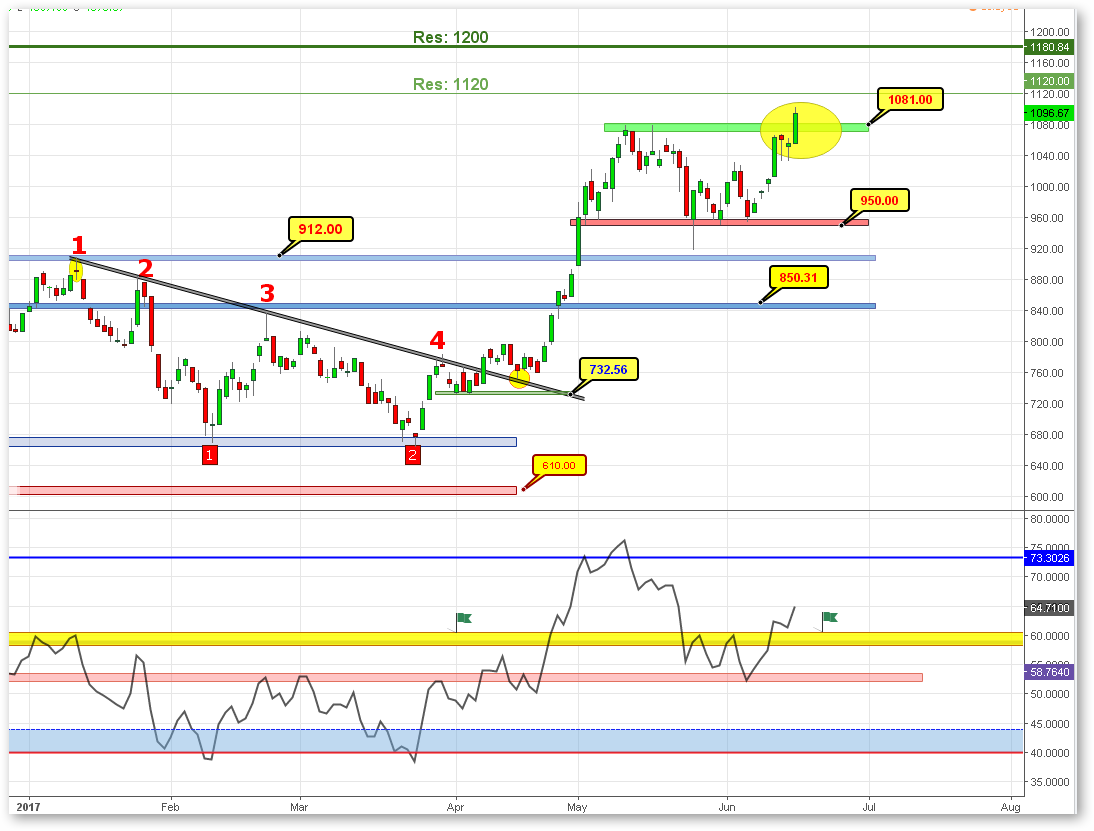Select the red square marker labeled 2
The height and width of the screenshot is (831, 1094).
coord(412,456)
